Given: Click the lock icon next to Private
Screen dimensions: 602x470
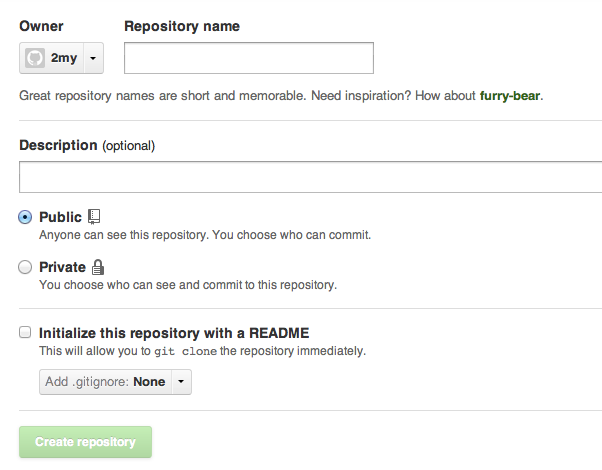Looking at the screenshot, I should 98,267.
